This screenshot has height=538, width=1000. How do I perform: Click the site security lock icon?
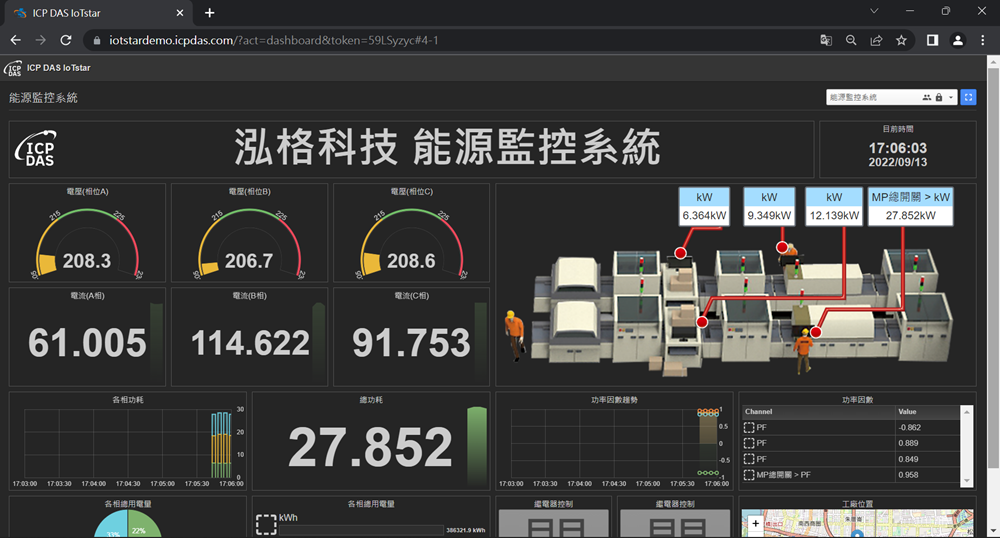[97, 40]
